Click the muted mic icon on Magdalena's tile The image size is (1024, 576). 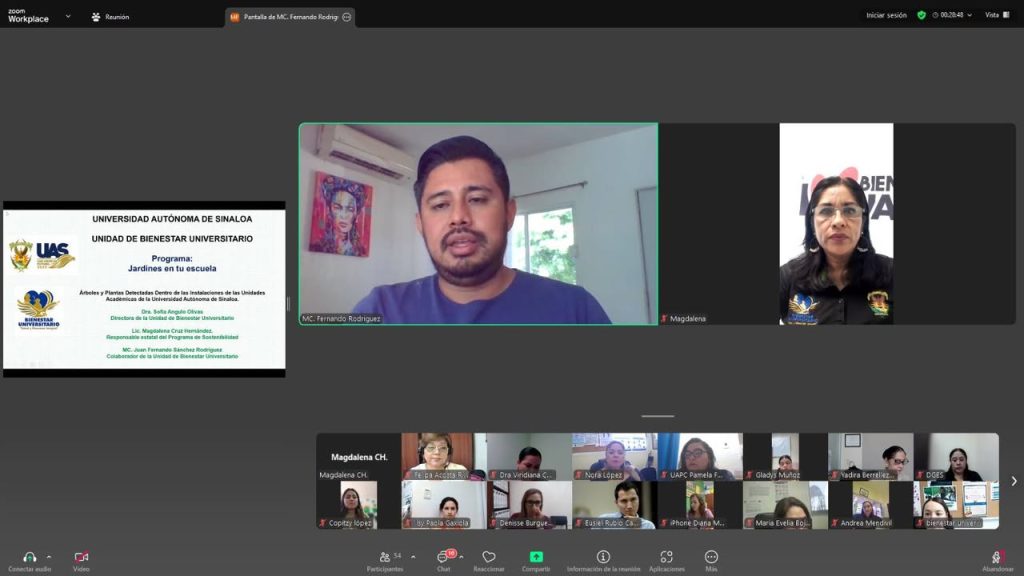[664, 319]
